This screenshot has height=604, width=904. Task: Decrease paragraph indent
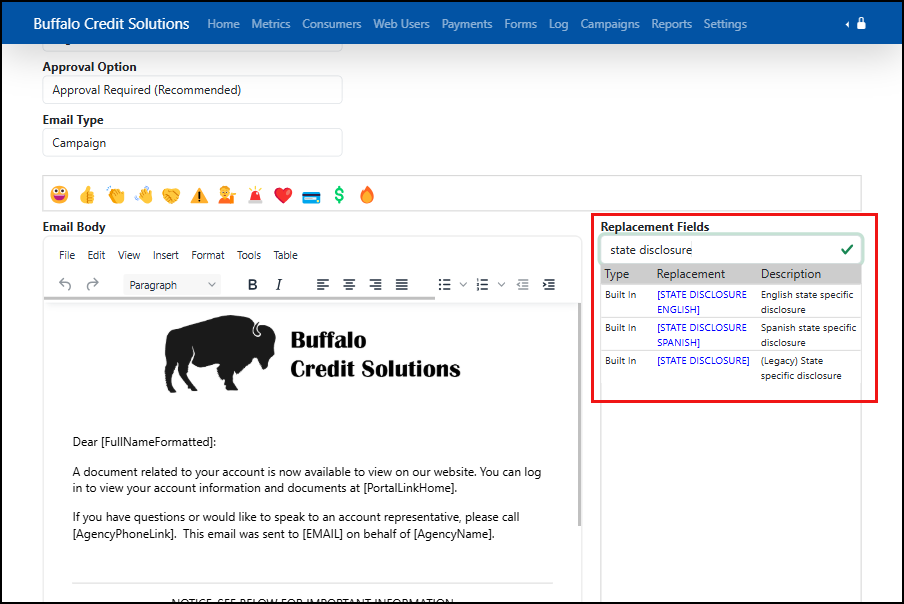pyautogui.click(x=522, y=284)
